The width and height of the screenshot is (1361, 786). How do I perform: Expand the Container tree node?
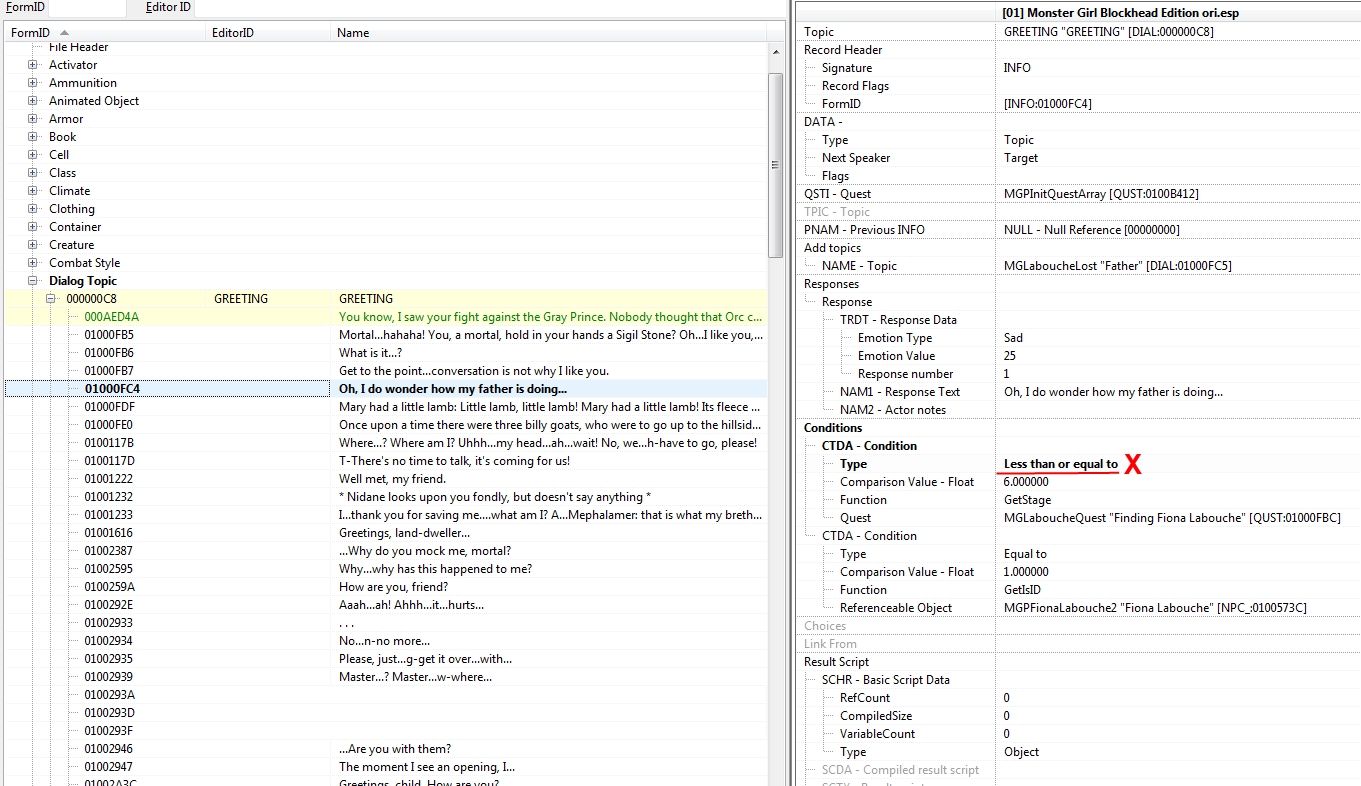click(33, 227)
